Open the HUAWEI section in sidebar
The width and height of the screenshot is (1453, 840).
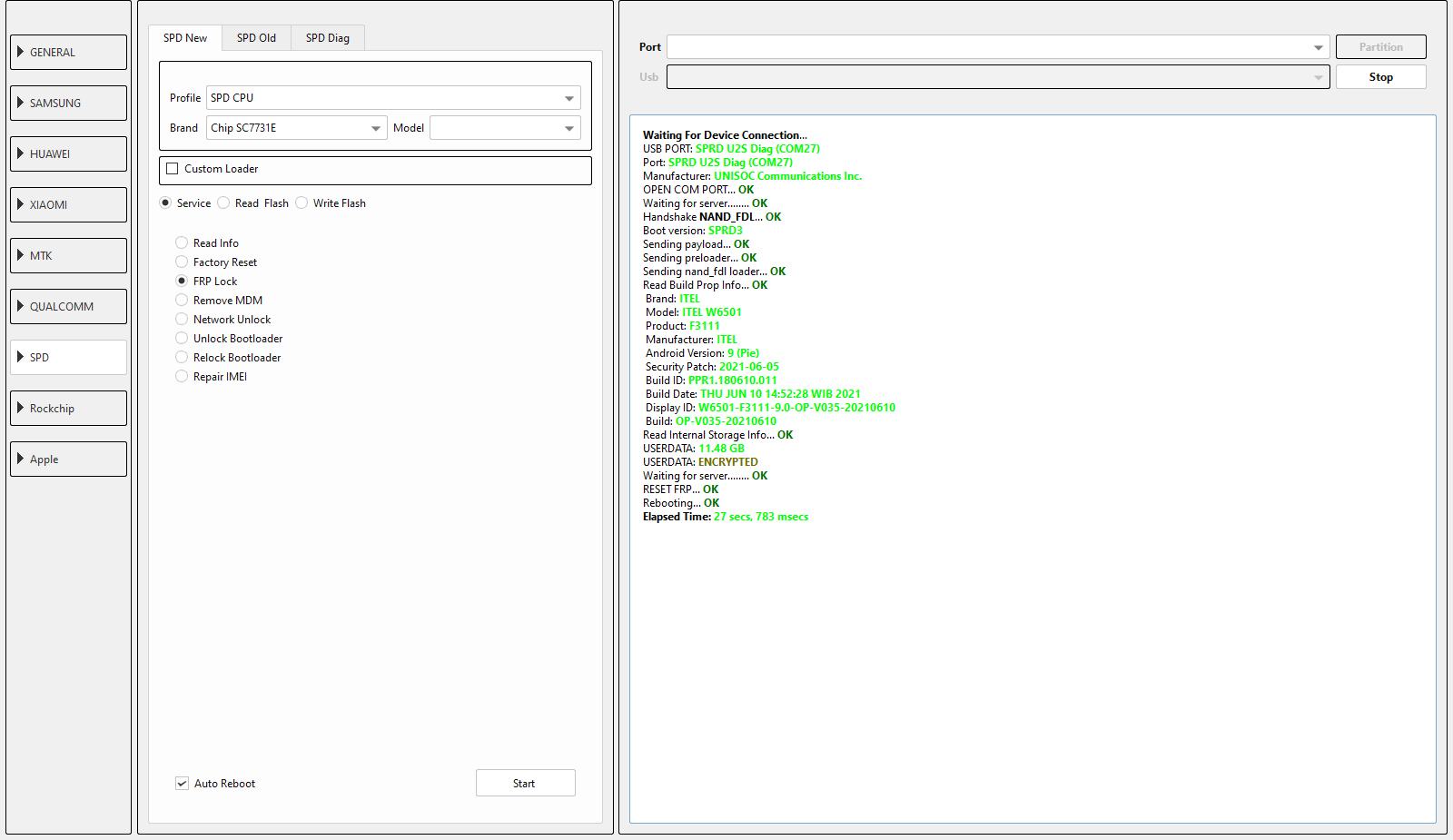[68, 153]
